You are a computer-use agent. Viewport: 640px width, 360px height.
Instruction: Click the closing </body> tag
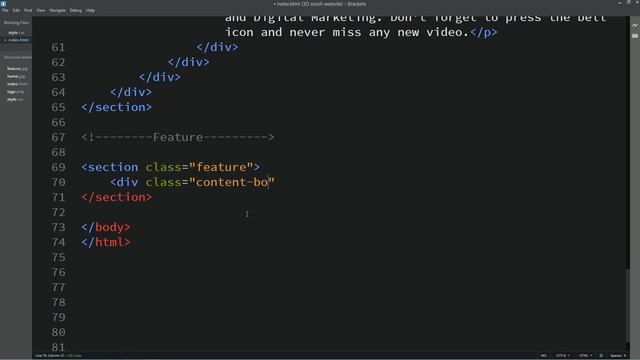pyautogui.click(x=106, y=227)
